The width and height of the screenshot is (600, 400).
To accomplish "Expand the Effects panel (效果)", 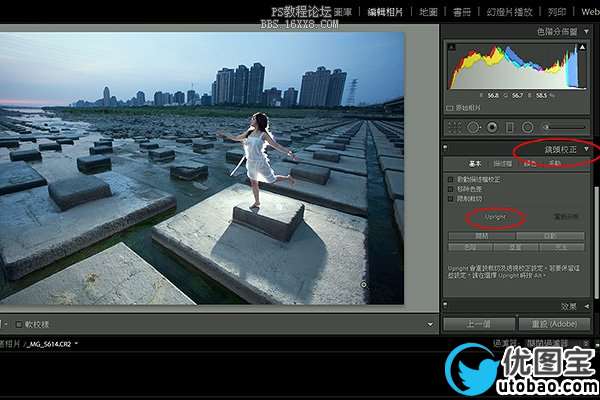I will (x=586, y=306).
